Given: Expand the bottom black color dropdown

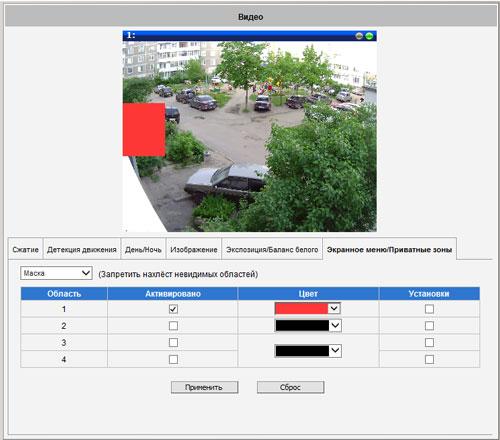Looking at the screenshot, I should click(308, 351).
